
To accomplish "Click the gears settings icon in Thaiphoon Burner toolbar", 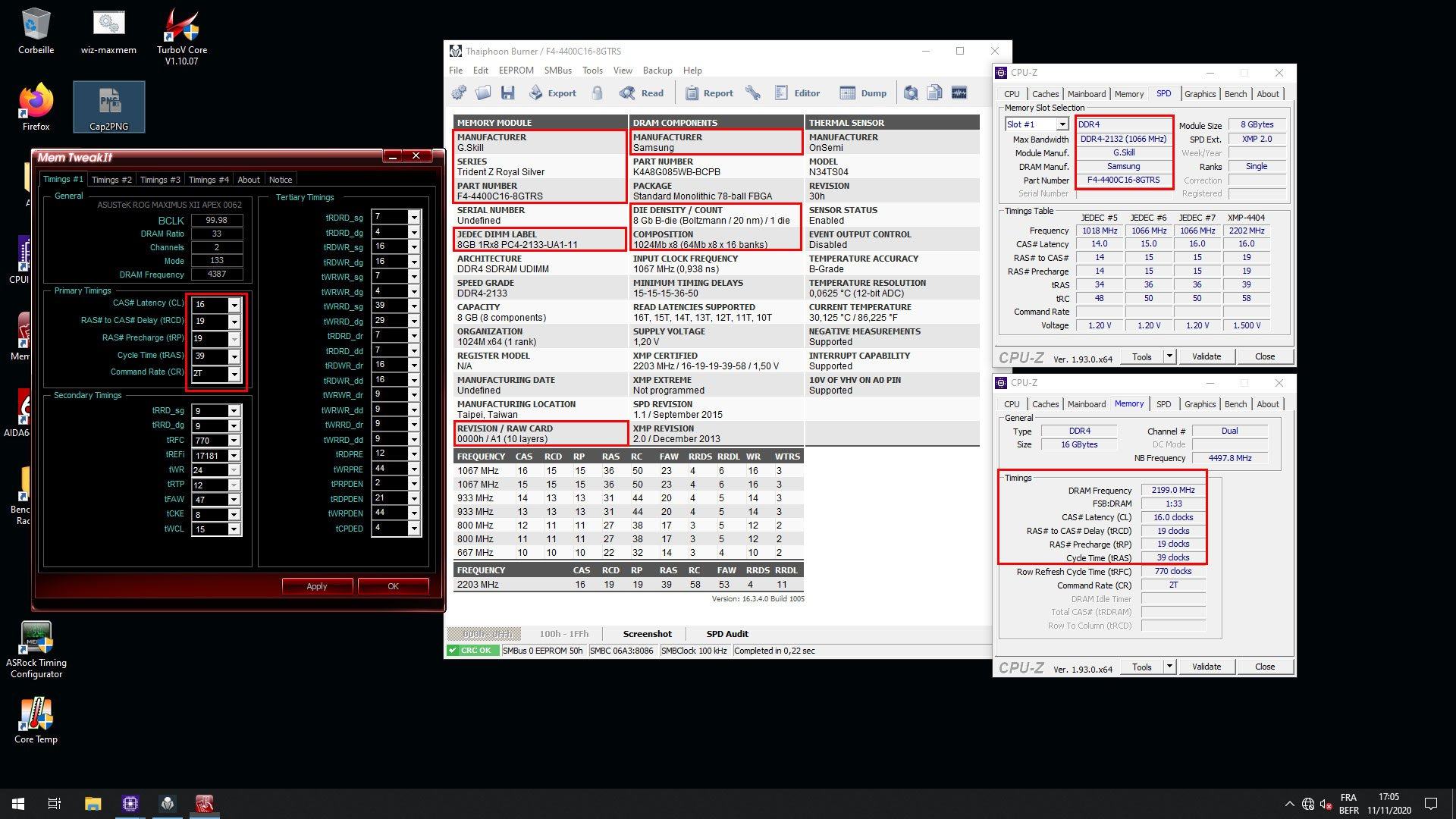I will pos(459,93).
